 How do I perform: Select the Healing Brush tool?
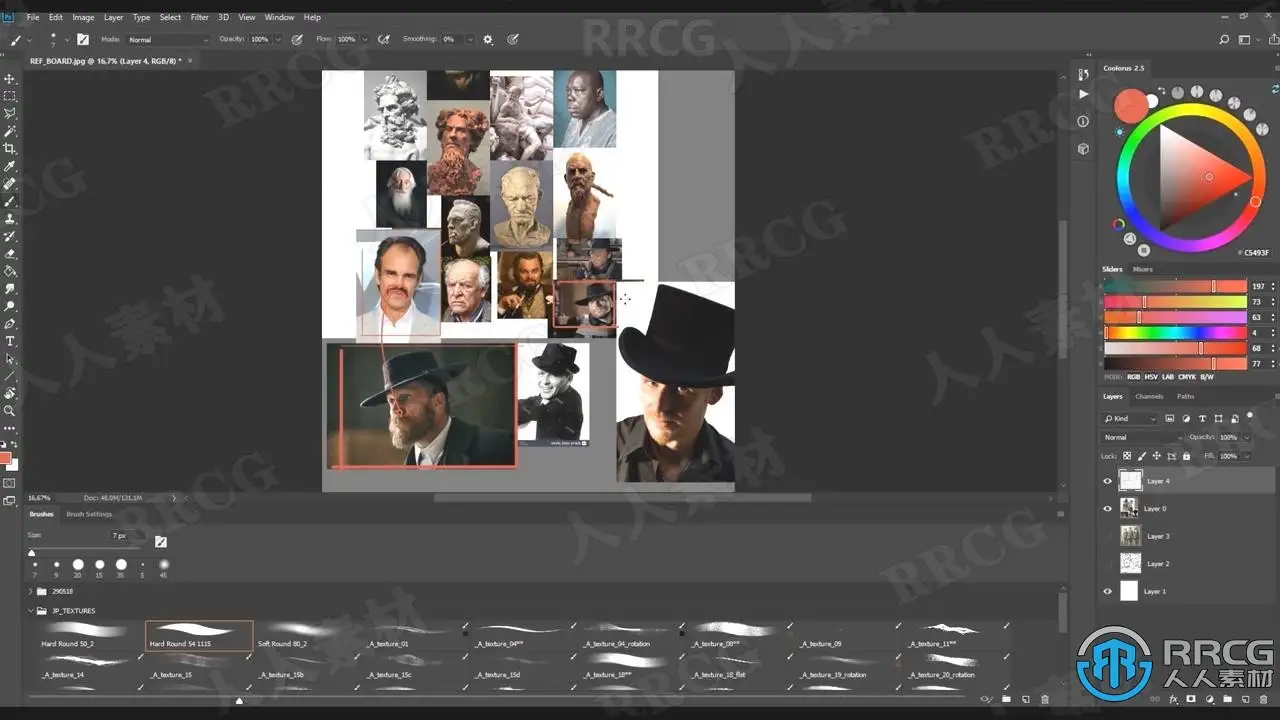pos(10,184)
